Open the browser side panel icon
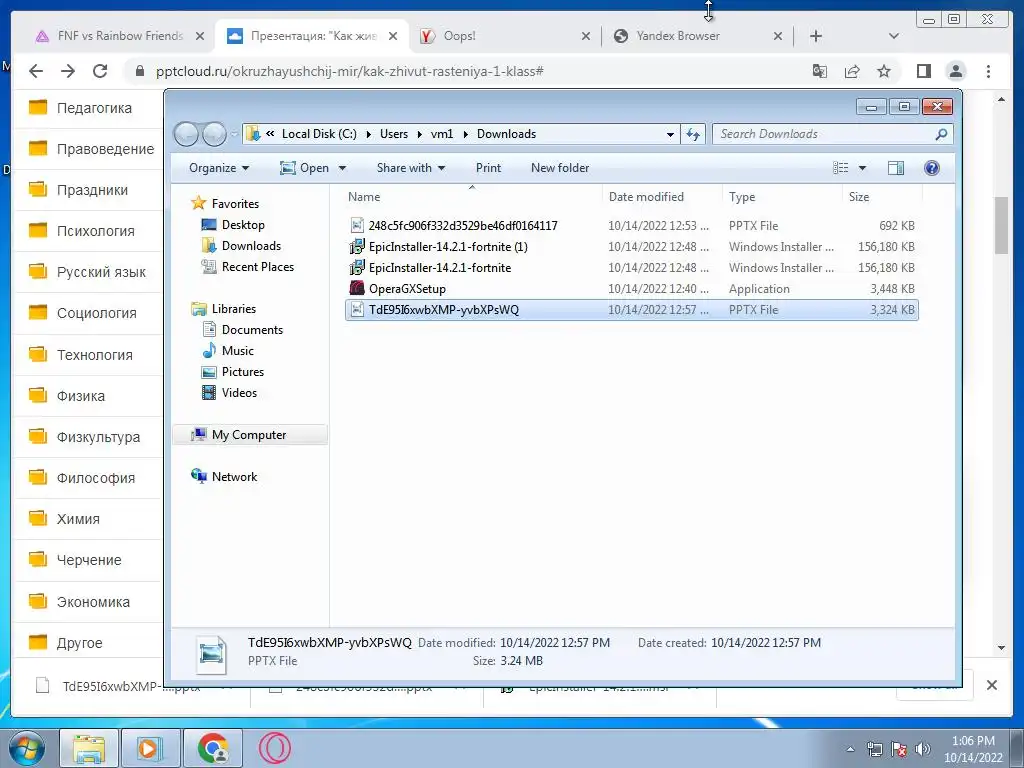 [x=923, y=71]
